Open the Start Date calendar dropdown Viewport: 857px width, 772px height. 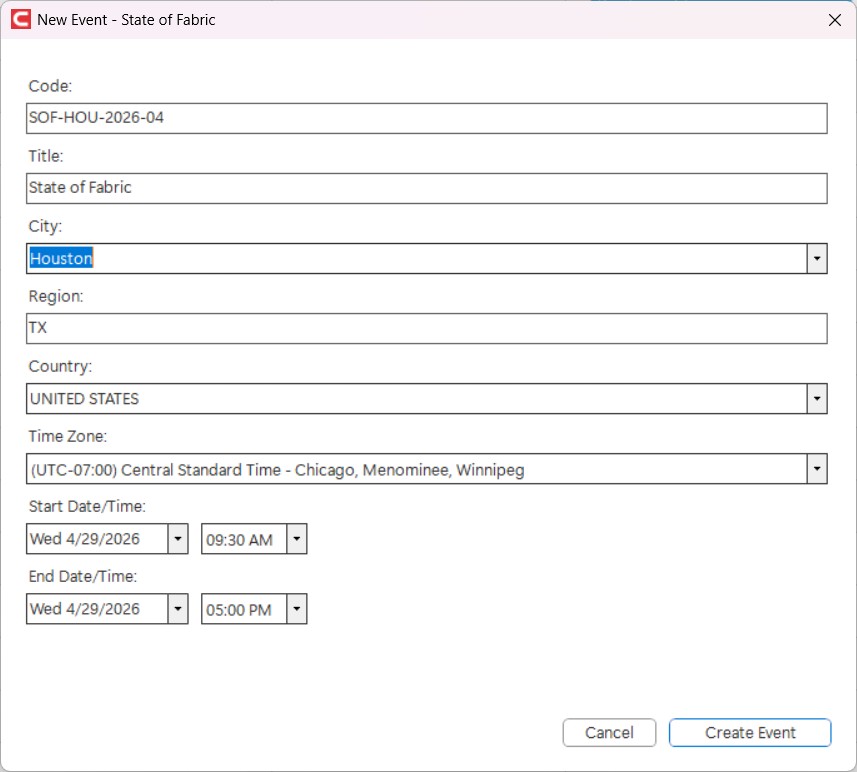tap(177, 539)
